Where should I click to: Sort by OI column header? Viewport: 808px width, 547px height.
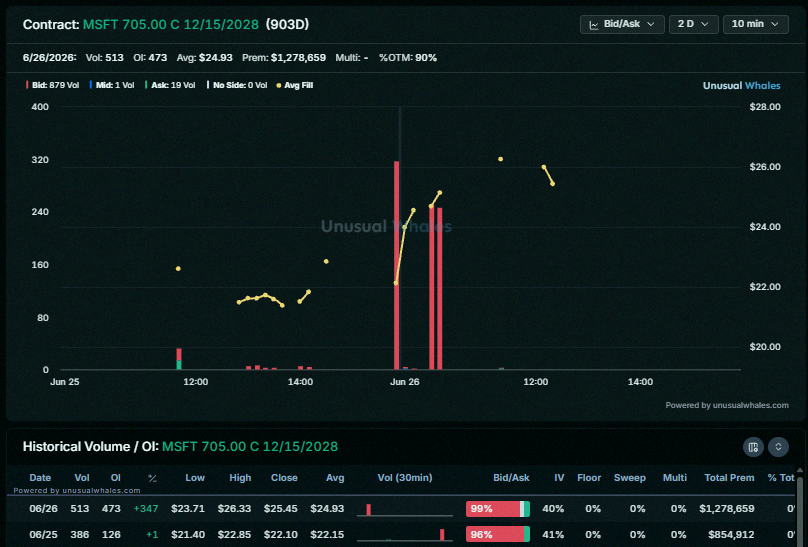(x=115, y=478)
